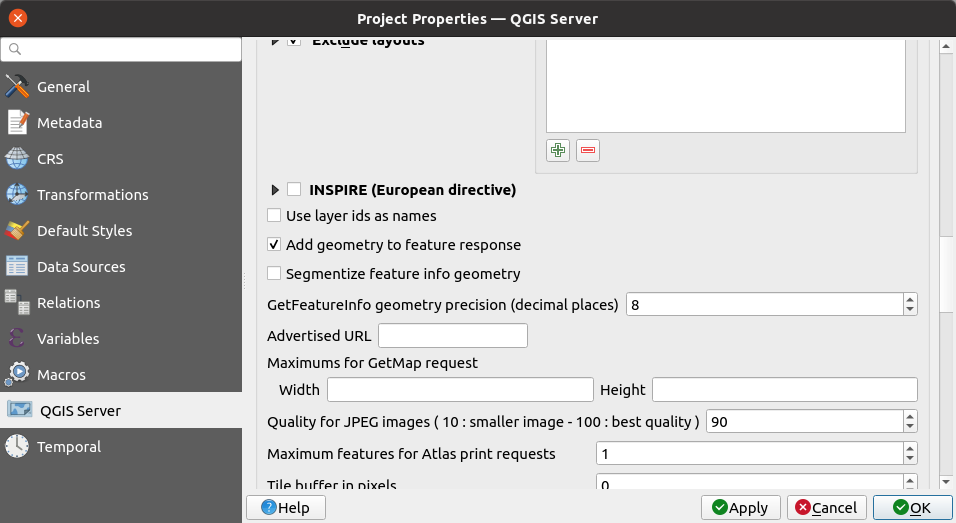Viewport: 956px width, 523px height.
Task: Increase maximum Atlas print features
Action: pyautogui.click(x=910, y=448)
